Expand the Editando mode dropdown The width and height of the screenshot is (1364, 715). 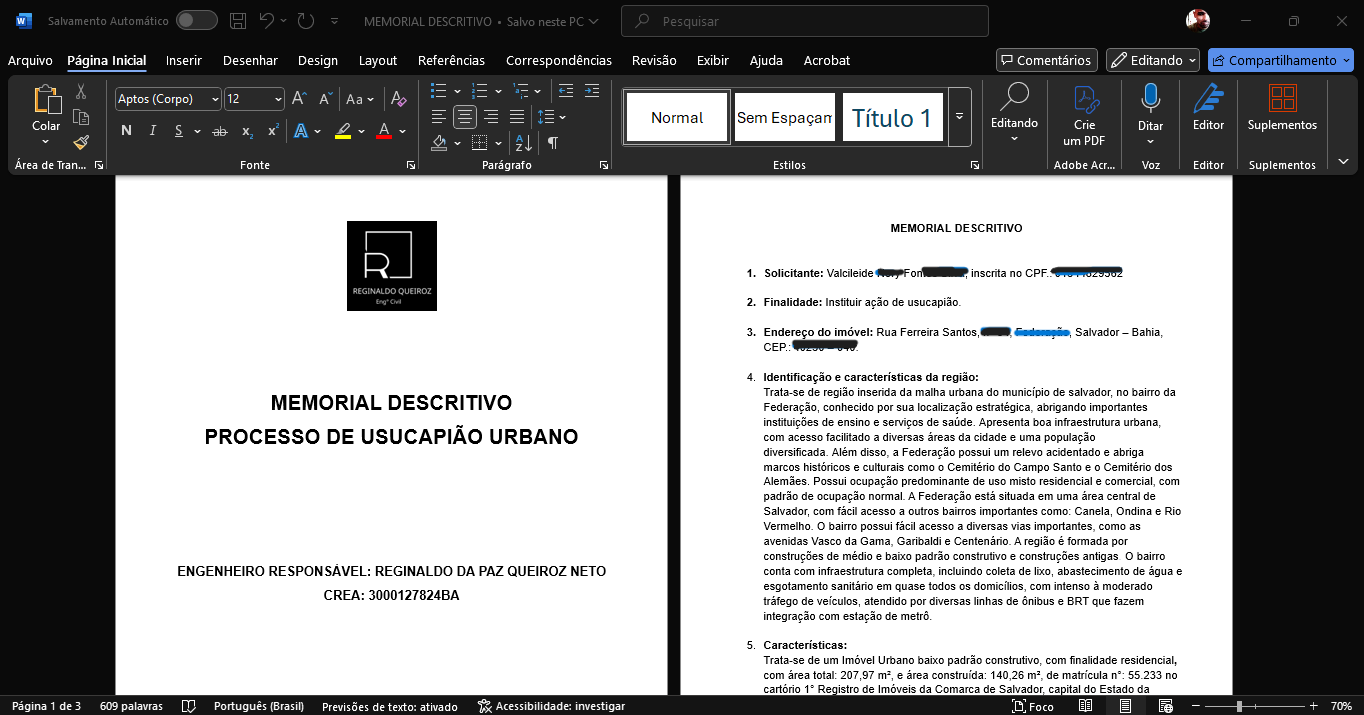pyautogui.click(x=1152, y=60)
